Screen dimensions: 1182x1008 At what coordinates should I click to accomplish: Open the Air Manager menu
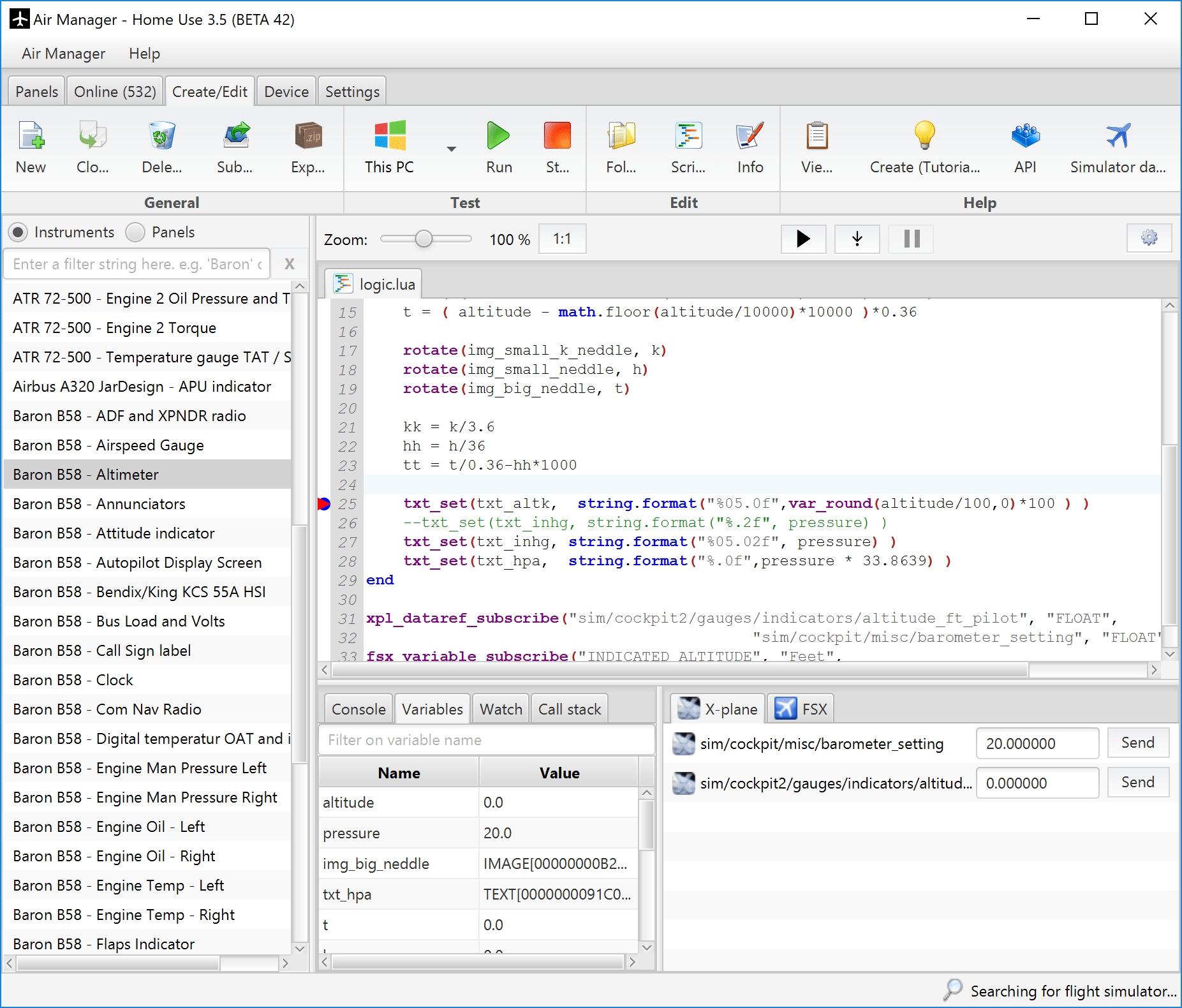[x=64, y=54]
